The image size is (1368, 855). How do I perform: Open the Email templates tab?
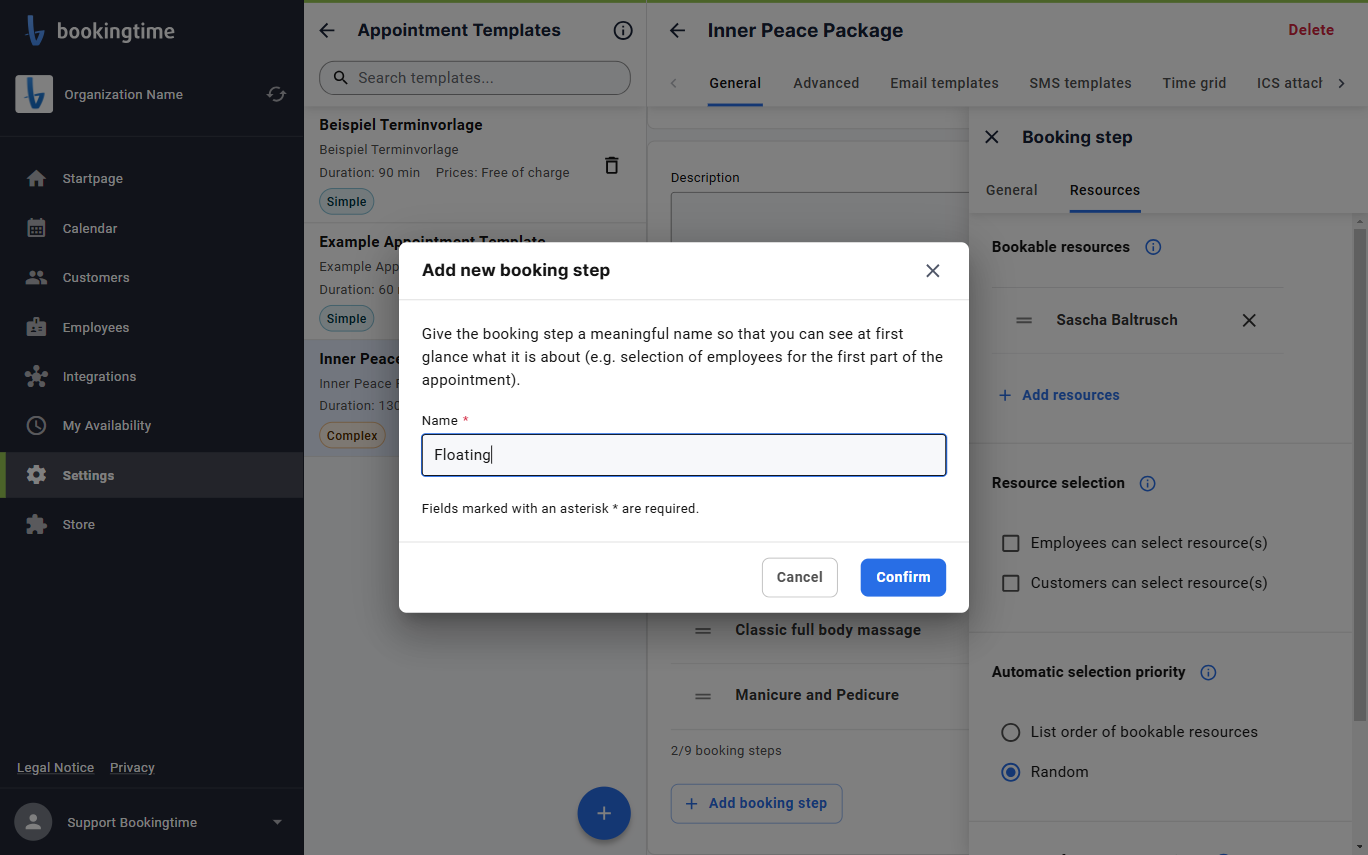[944, 83]
